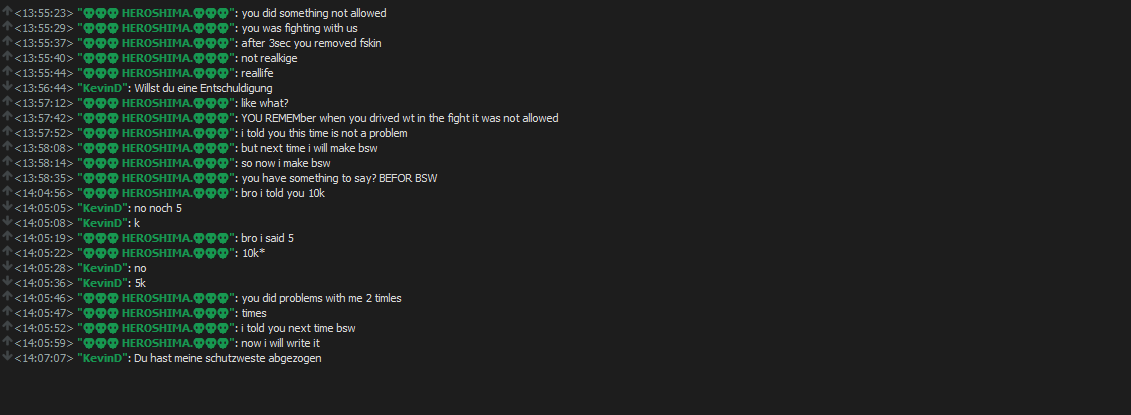The width and height of the screenshot is (1131, 415).
Task: Click the message 'Willst du eine Entschuldigung'
Action: tap(203, 88)
